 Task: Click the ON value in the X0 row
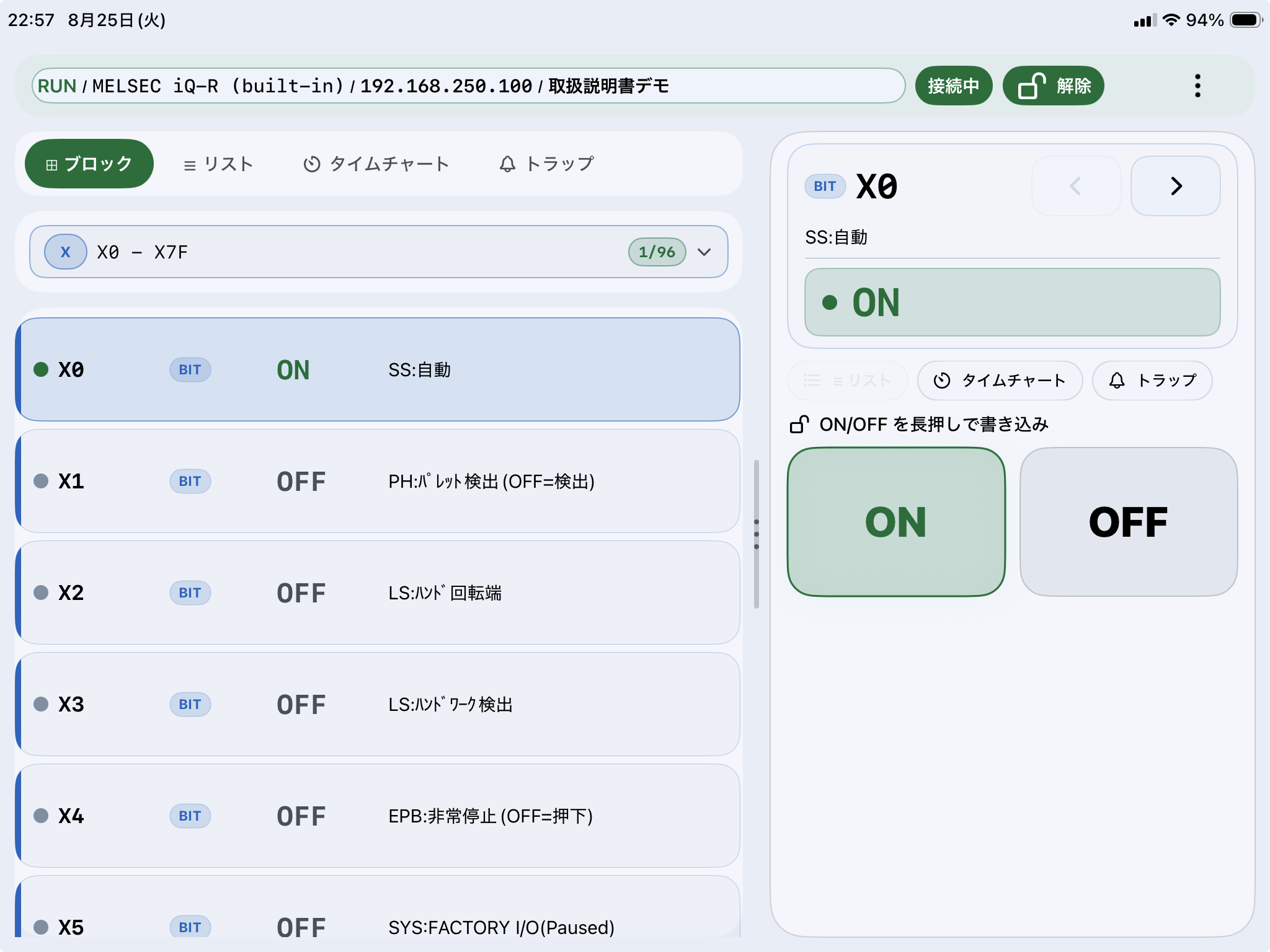(293, 370)
